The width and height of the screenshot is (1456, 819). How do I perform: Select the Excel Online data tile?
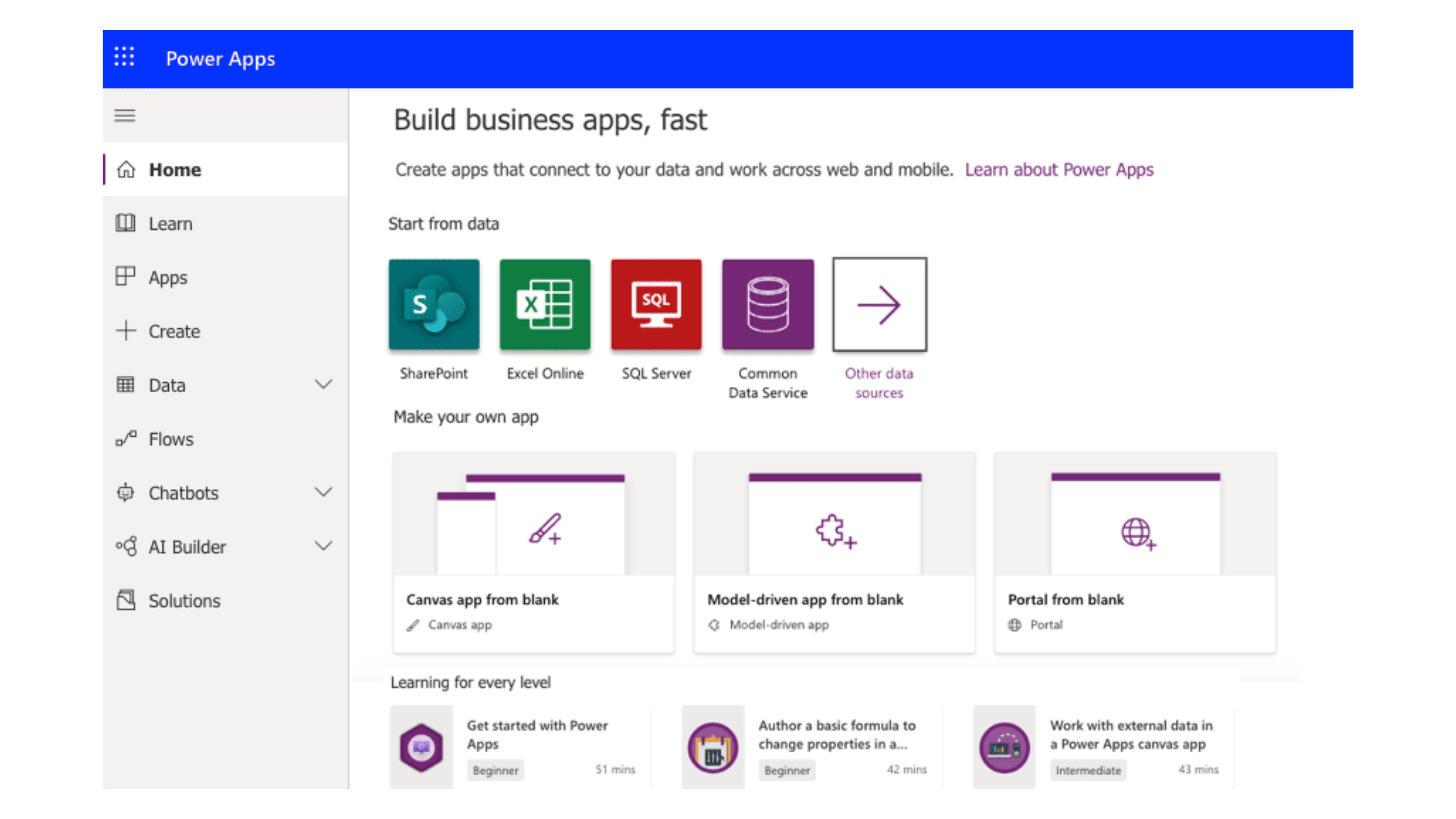tap(545, 305)
